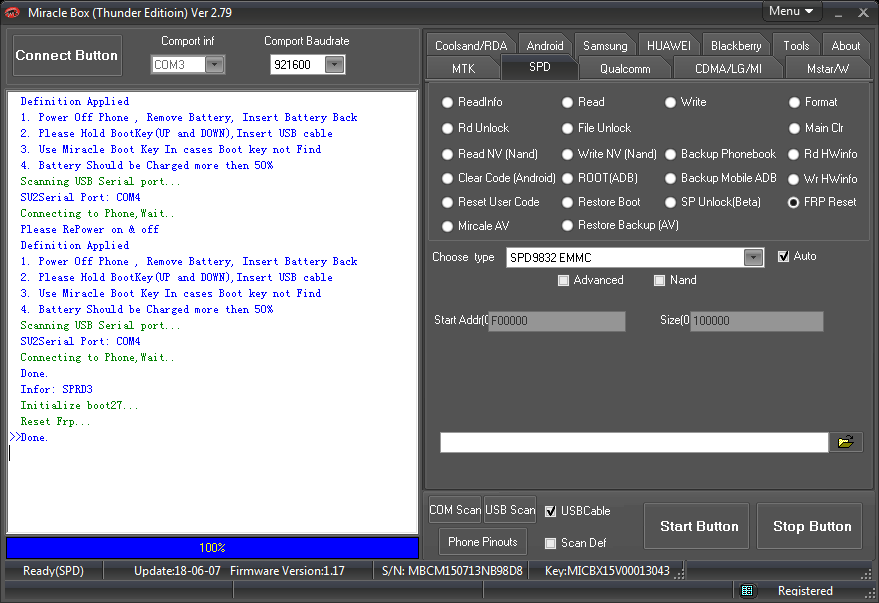Image resolution: width=879 pixels, height=603 pixels.
Task: Toggle the Auto checkbox
Action: coord(783,257)
